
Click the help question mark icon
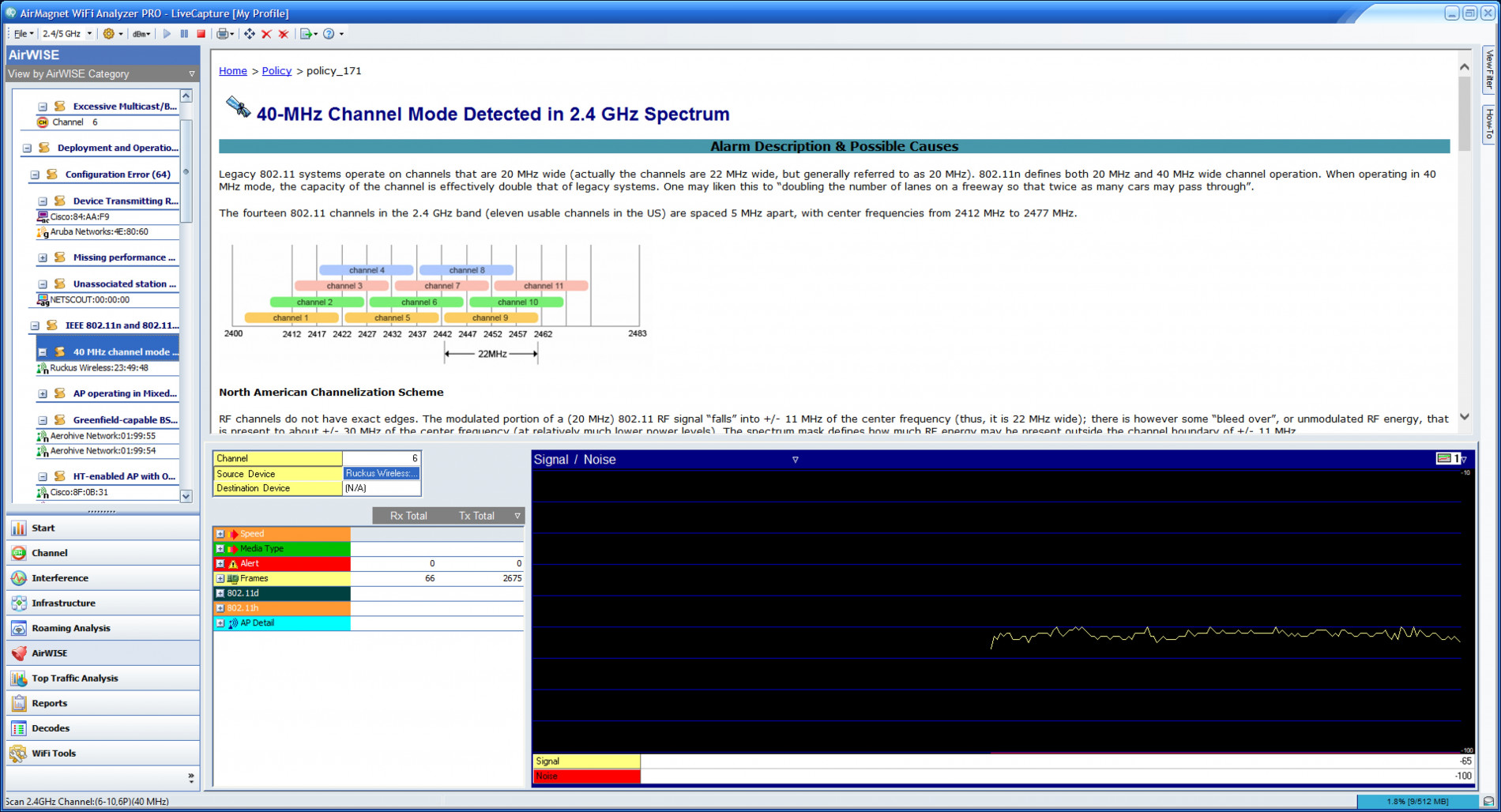pos(329,34)
